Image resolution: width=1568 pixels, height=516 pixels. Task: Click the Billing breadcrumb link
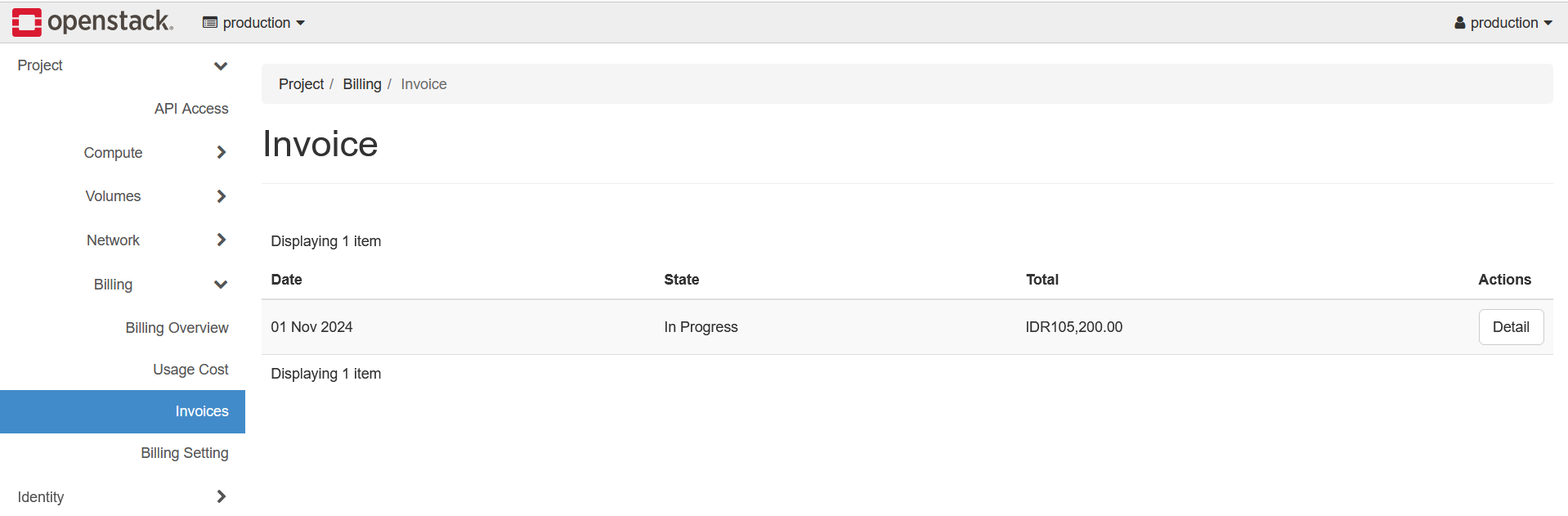click(361, 84)
